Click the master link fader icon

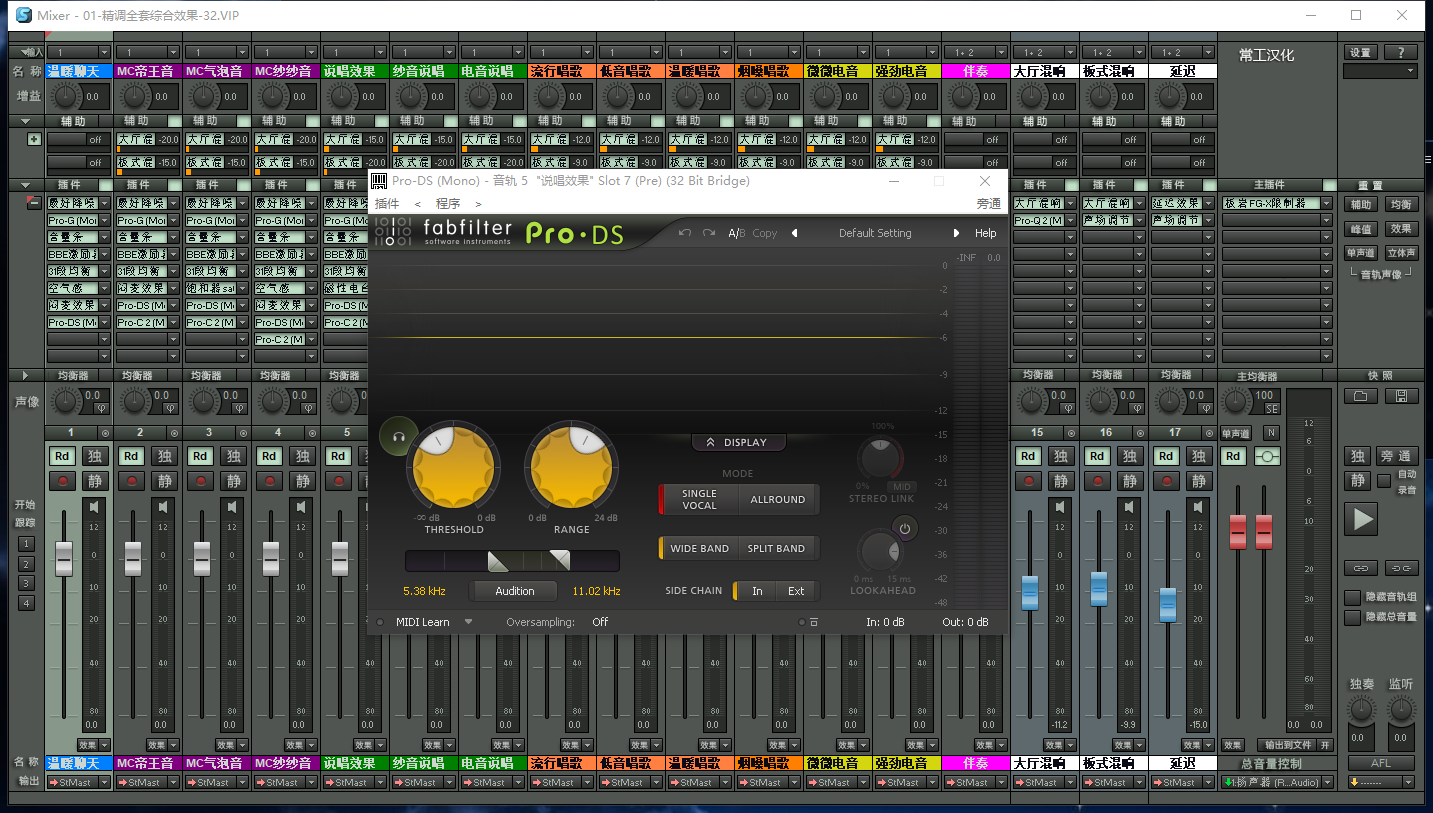(x=1268, y=456)
